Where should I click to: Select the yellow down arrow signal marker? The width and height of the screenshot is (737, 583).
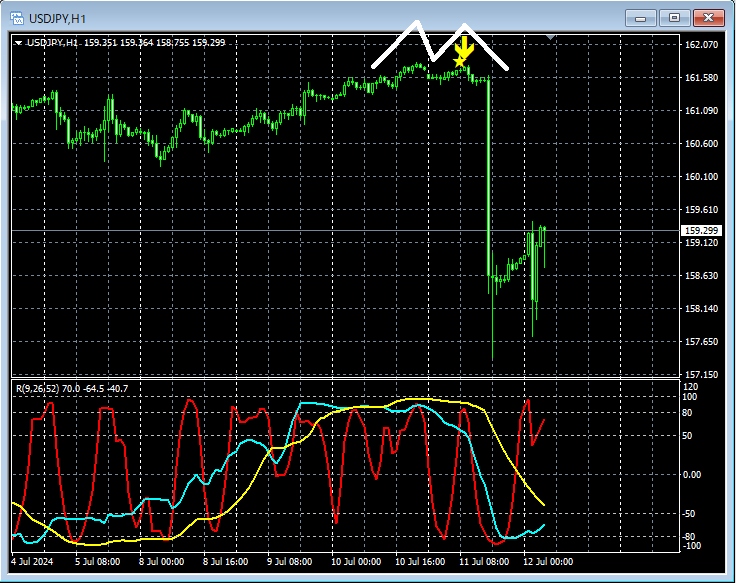tap(464, 46)
